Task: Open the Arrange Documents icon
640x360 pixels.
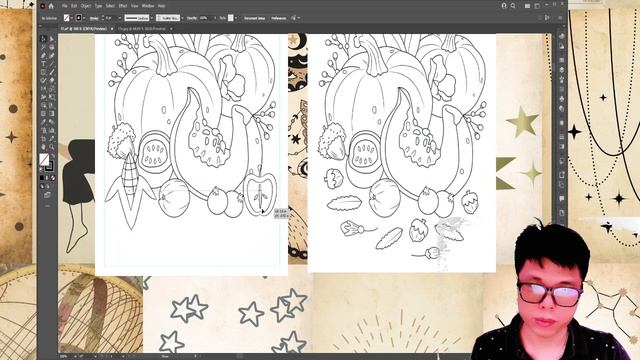Action: pos(527,6)
